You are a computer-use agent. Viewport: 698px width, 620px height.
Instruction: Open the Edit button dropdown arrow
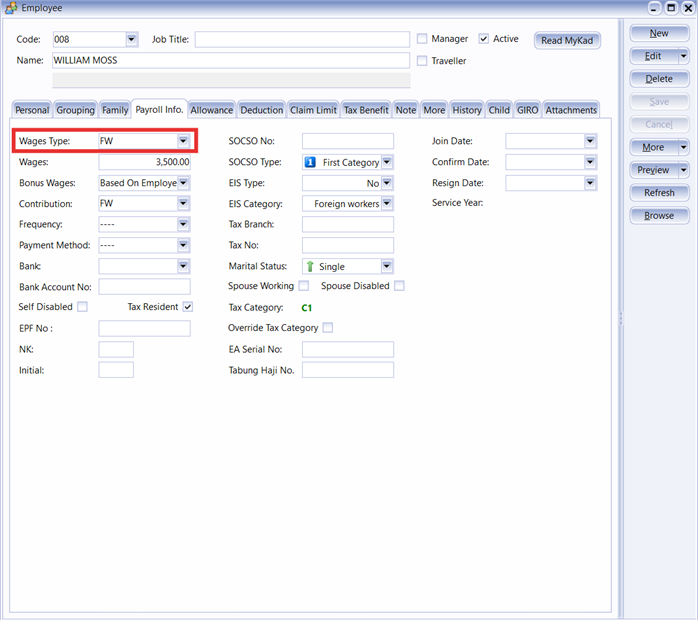click(683, 57)
